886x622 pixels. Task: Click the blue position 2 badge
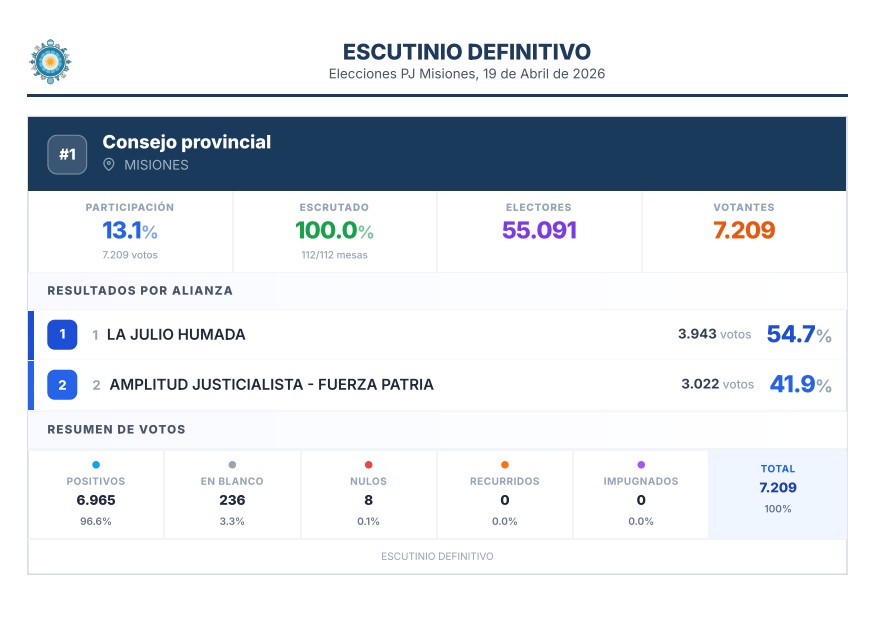(x=62, y=385)
